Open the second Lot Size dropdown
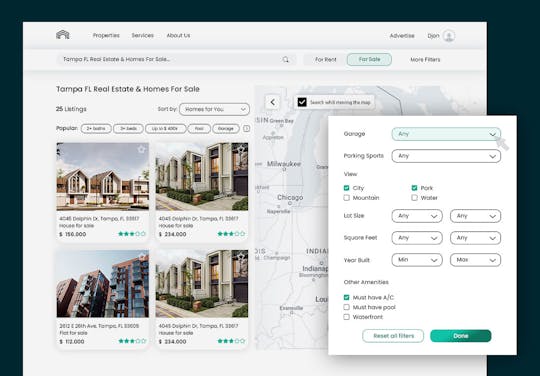540x376 pixels. pos(475,216)
